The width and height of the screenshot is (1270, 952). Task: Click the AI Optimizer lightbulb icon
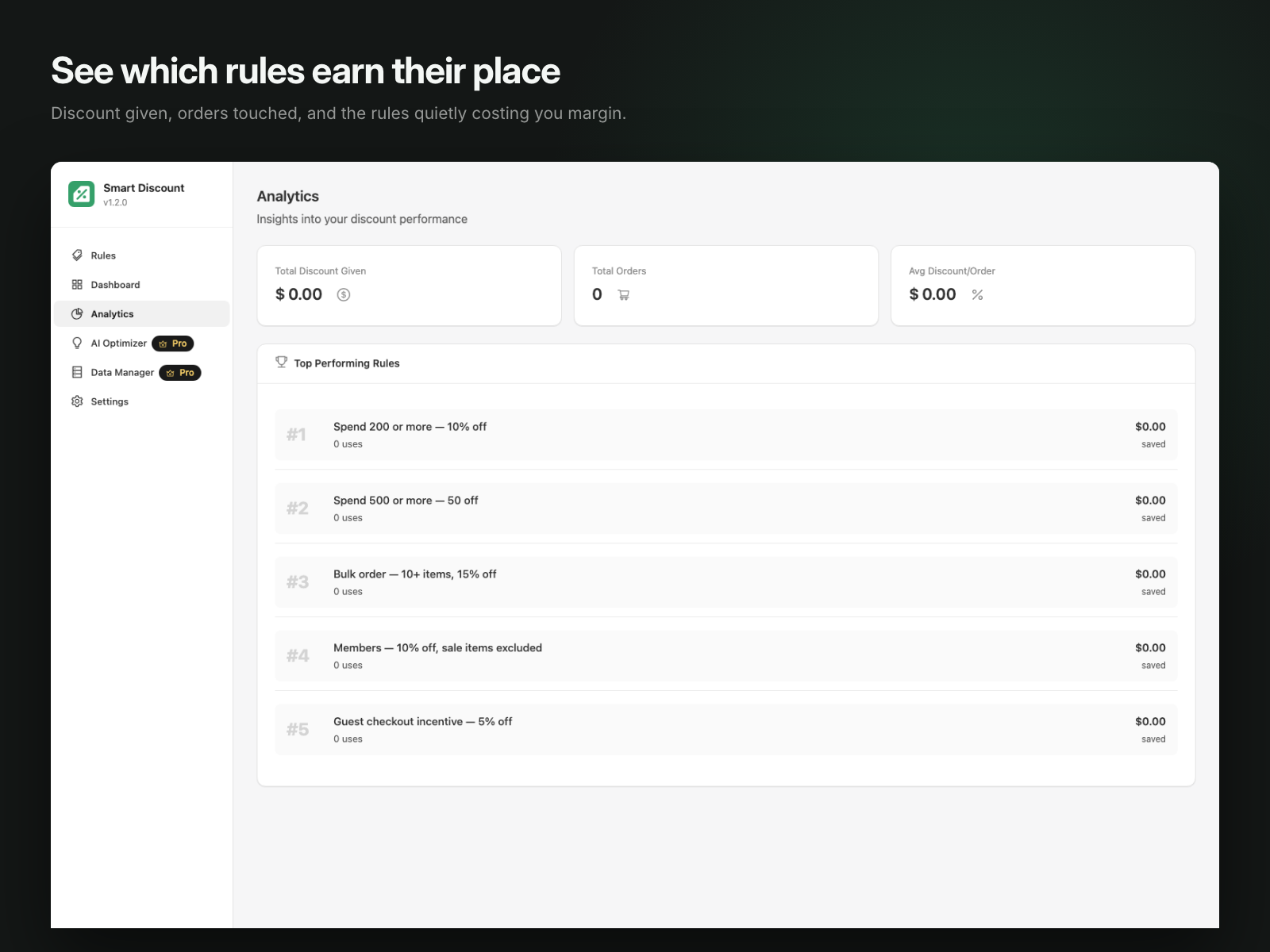point(77,344)
